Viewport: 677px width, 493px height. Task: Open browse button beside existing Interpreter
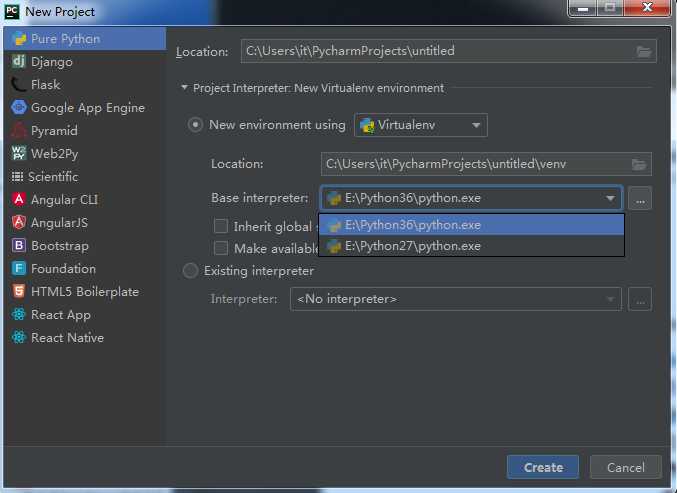click(x=640, y=299)
